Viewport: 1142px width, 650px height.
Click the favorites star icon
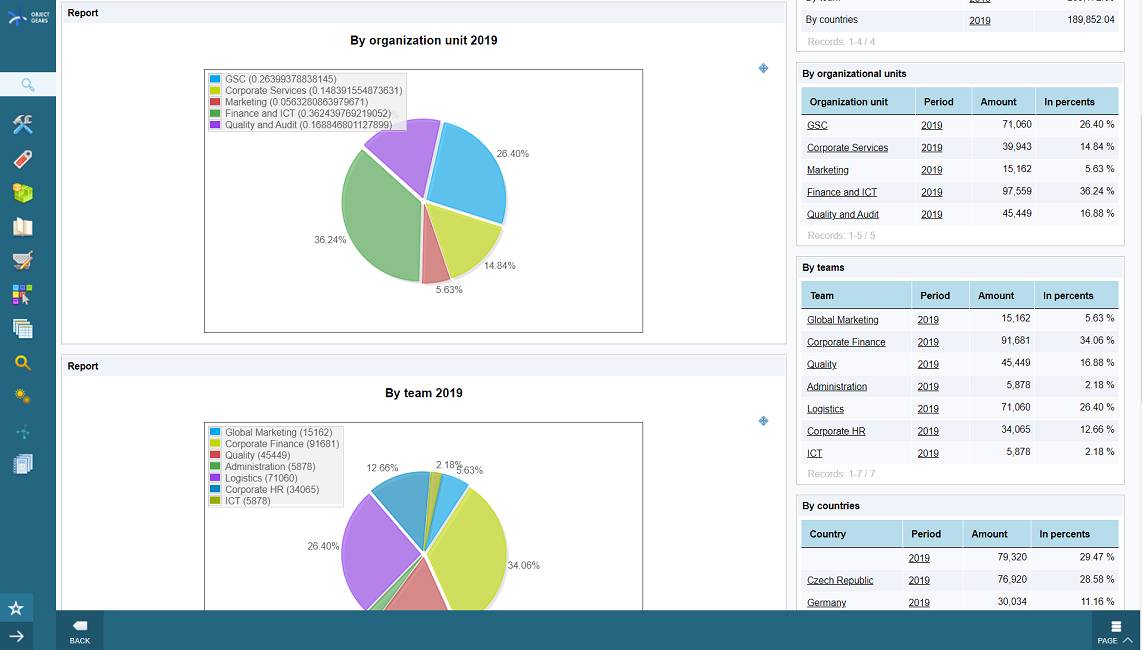(x=16, y=608)
